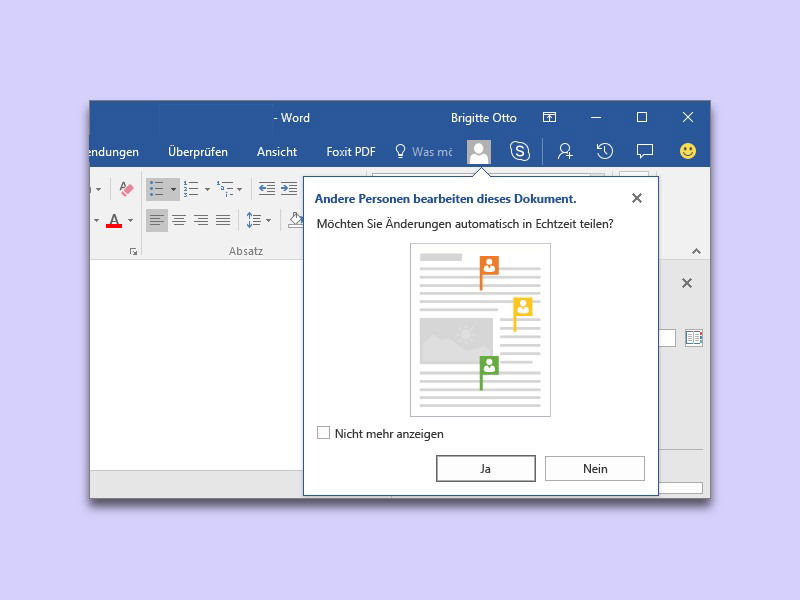
Task: Open the Share people icon
Action: pyautogui.click(x=565, y=151)
